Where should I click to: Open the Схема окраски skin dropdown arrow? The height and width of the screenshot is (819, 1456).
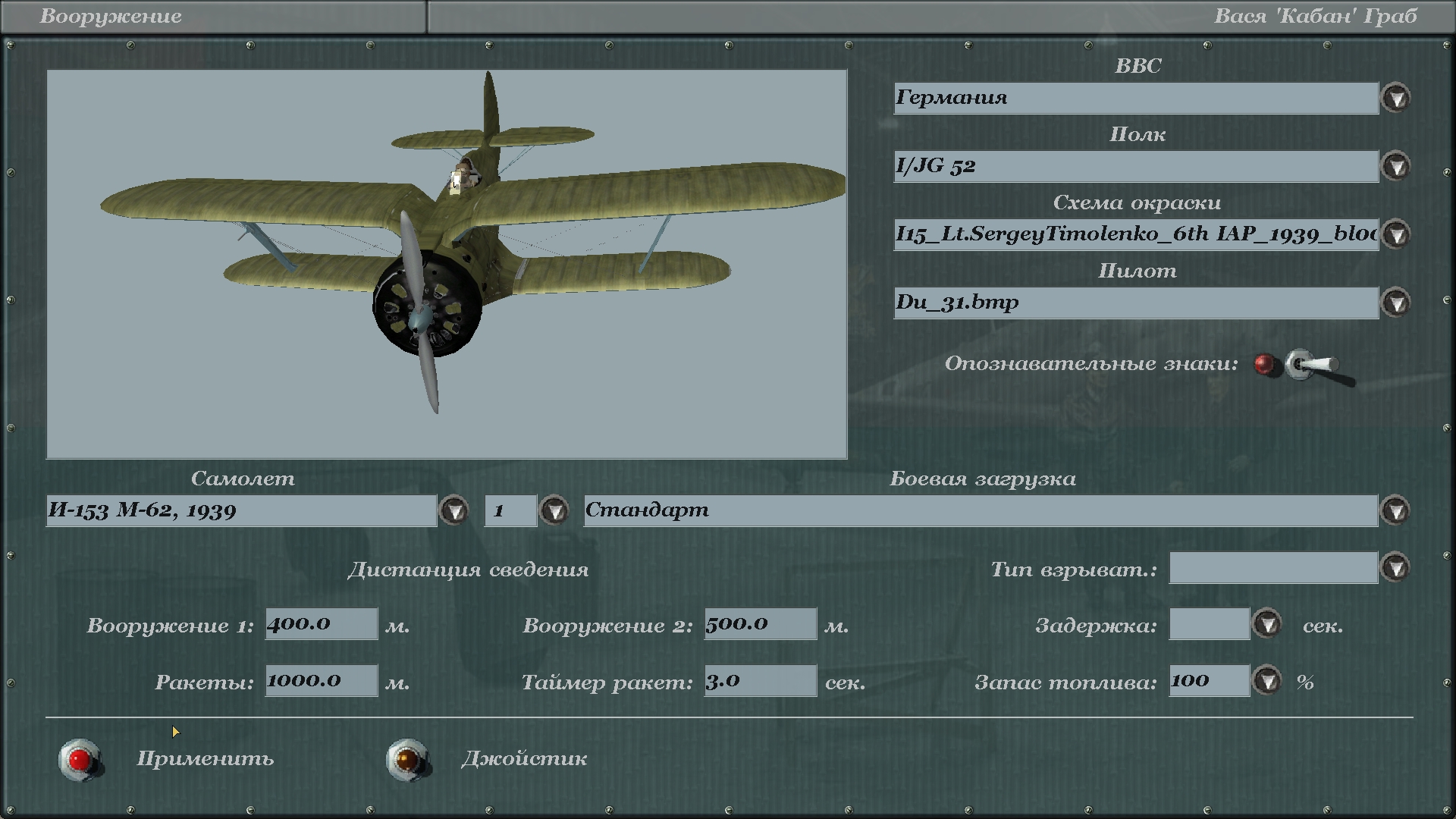[1395, 234]
